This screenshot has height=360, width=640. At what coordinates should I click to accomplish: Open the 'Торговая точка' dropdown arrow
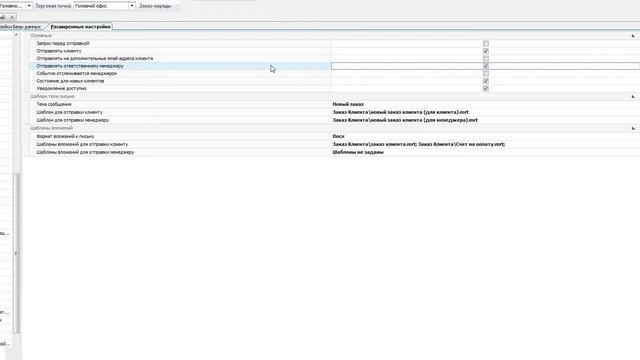coord(132,6)
